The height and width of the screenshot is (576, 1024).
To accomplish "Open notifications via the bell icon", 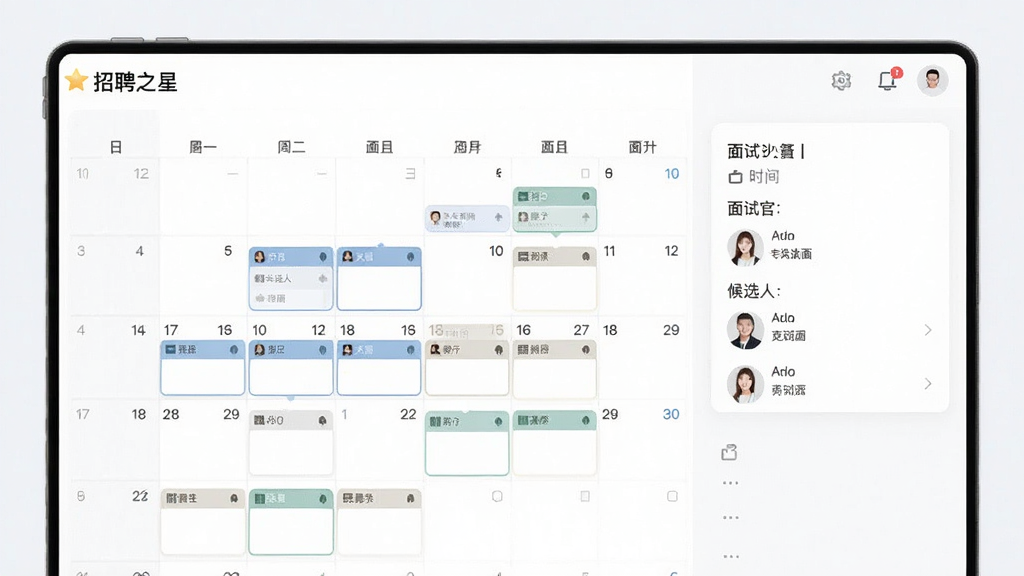I will (888, 80).
